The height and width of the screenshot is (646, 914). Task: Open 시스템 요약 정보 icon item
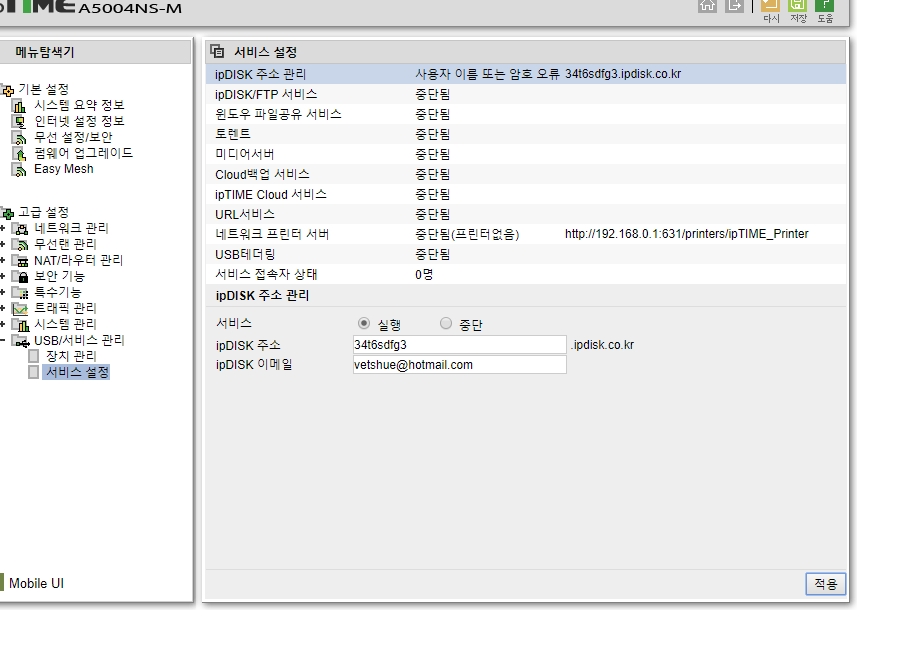(19, 106)
